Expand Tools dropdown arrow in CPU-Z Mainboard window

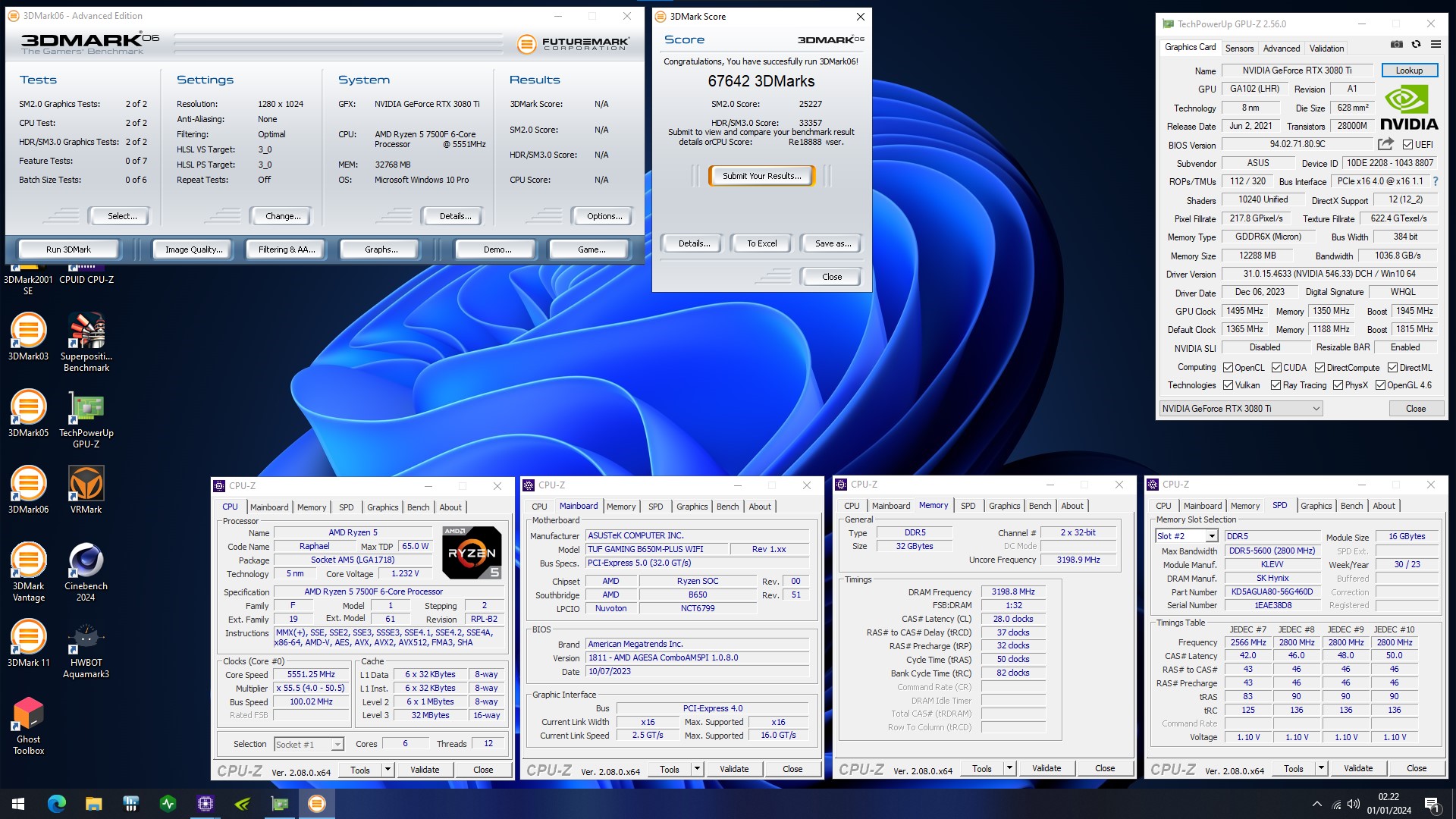tap(697, 769)
